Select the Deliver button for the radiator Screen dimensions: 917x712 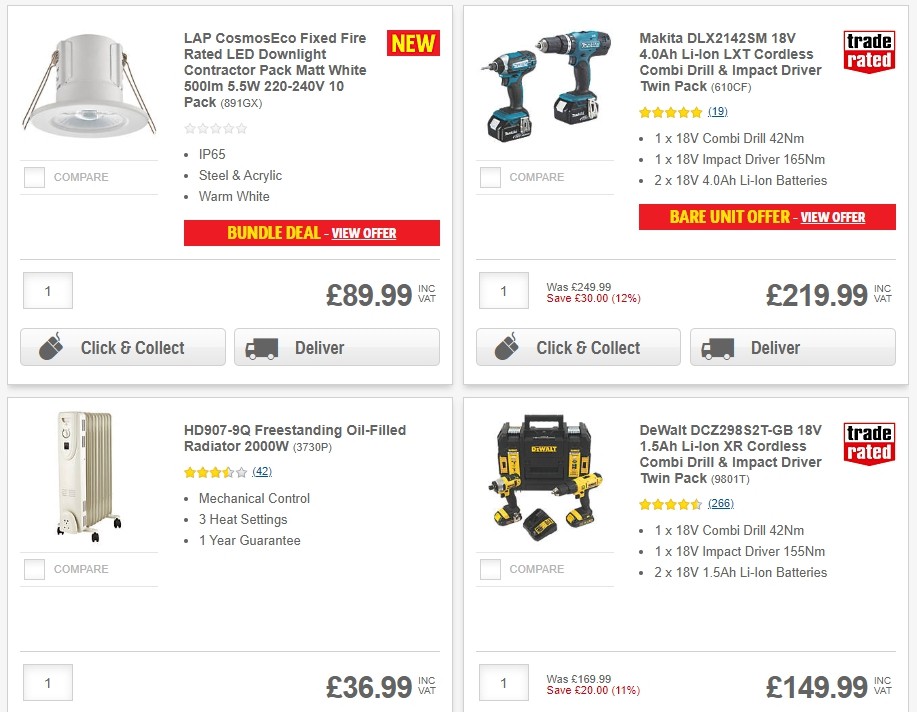[x=337, y=710]
